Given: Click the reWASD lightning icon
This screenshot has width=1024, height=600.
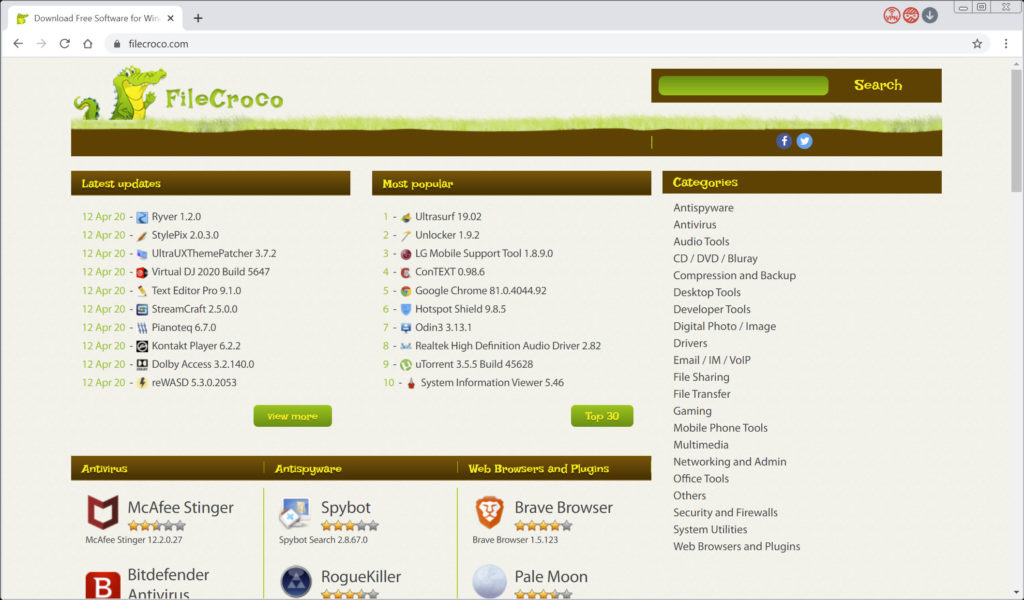Looking at the screenshot, I should coord(142,383).
